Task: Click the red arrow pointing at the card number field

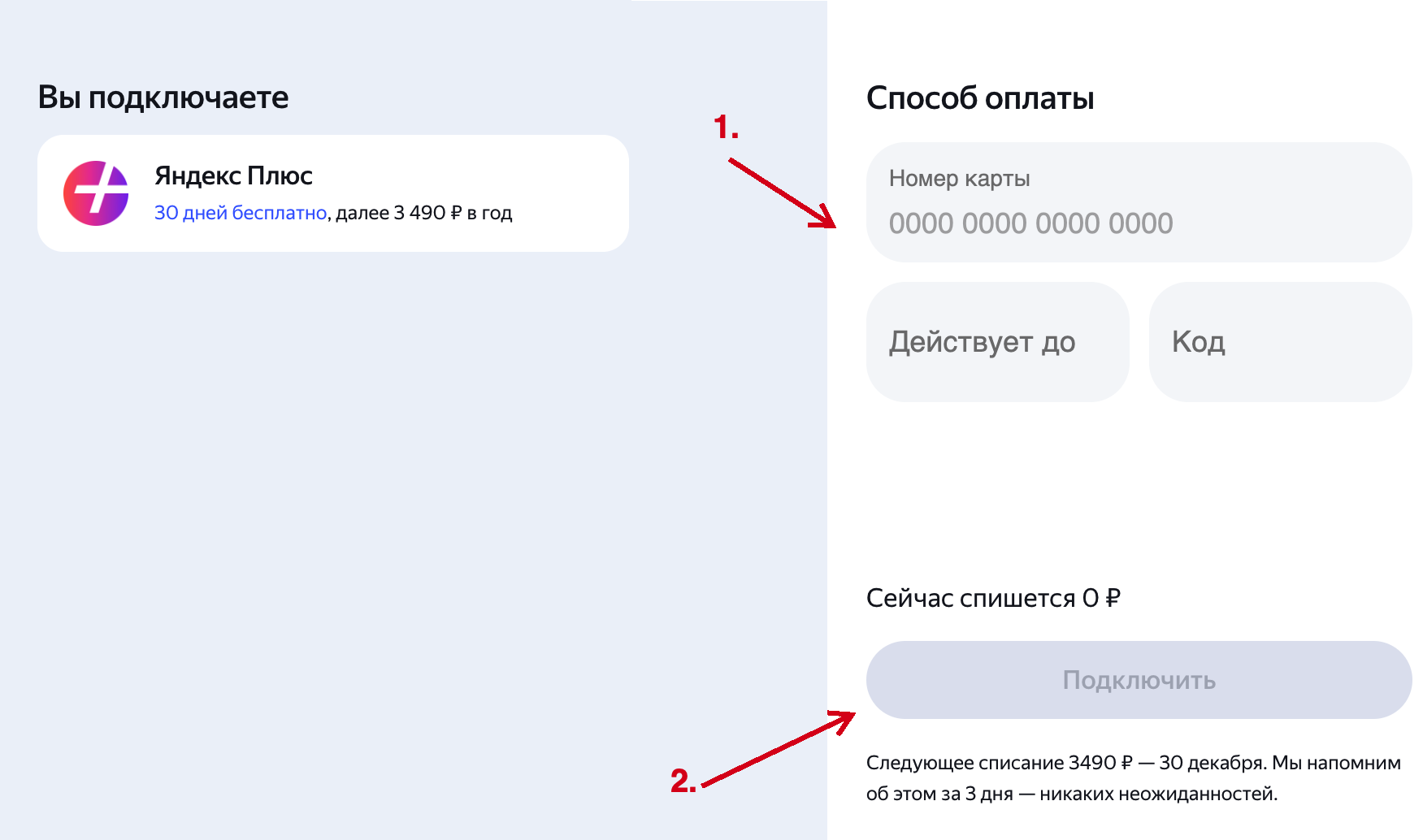Action: coord(782,193)
